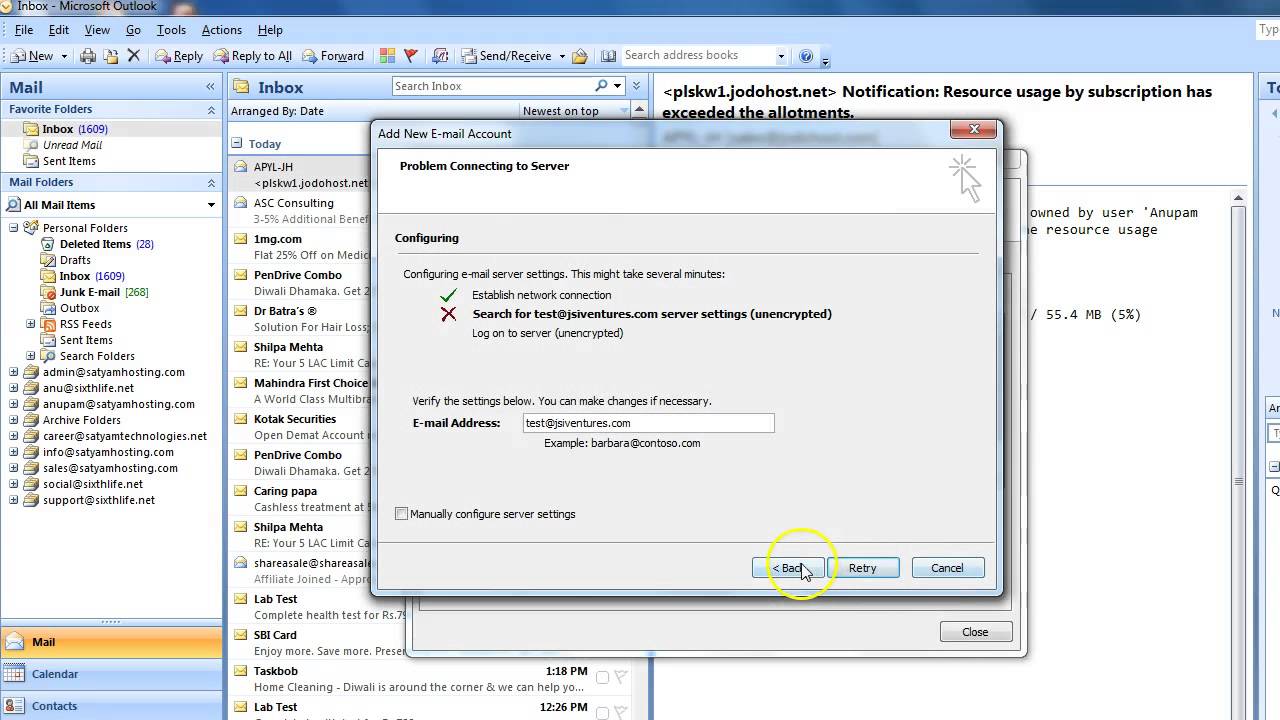Viewport: 1280px width, 720px height.
Task: Click the E-mail Address input field
Action: 648,423
